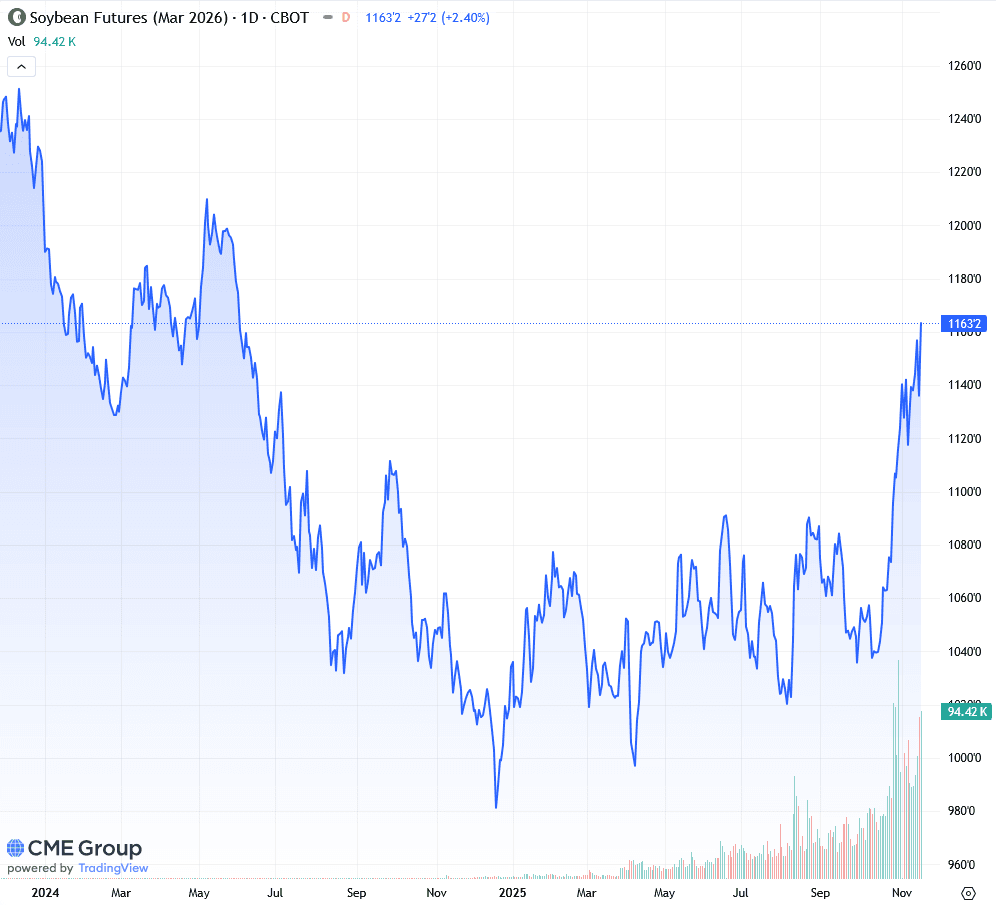Viewport: 996px width, 905px height.
Task: Click the 1260'0 price axis label
Action: point(964,66)
